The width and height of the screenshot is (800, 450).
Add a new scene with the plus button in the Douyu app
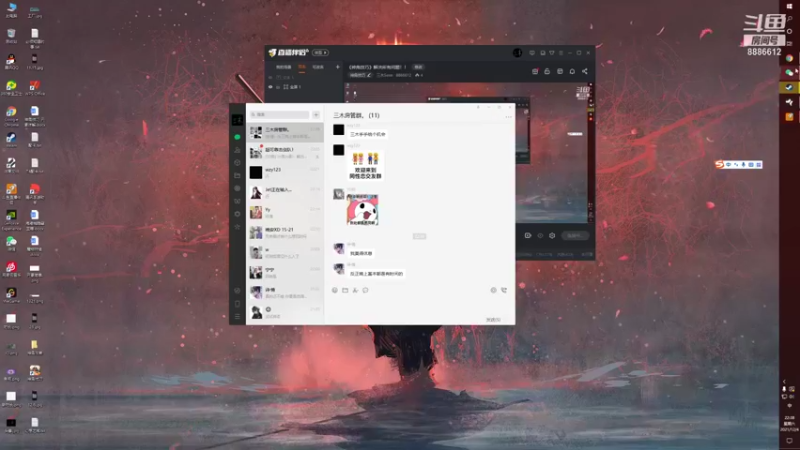(337, 67)
